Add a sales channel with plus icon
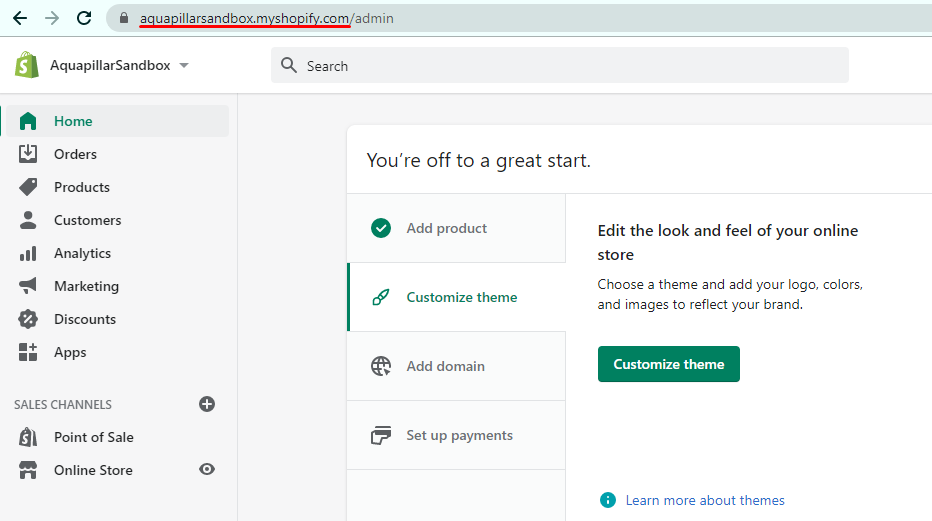Screen dimensions: 932x521 207,404
